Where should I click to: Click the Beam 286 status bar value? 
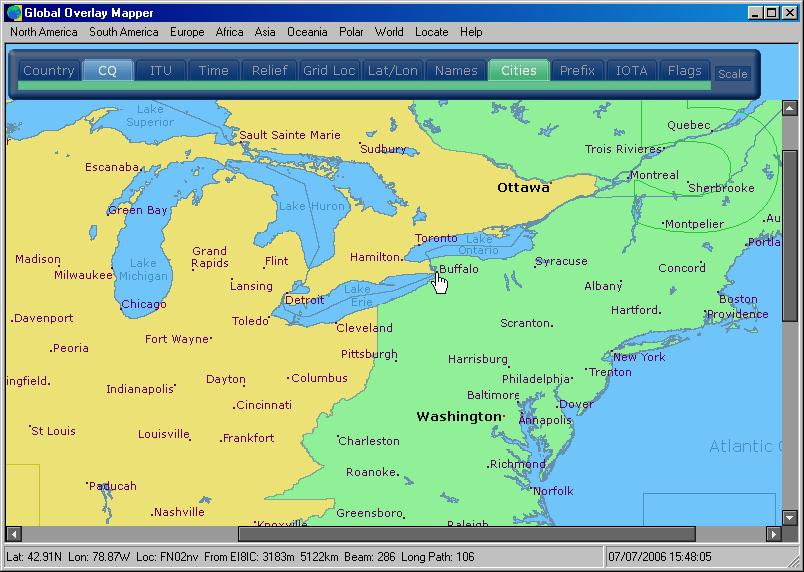point(370,557)
